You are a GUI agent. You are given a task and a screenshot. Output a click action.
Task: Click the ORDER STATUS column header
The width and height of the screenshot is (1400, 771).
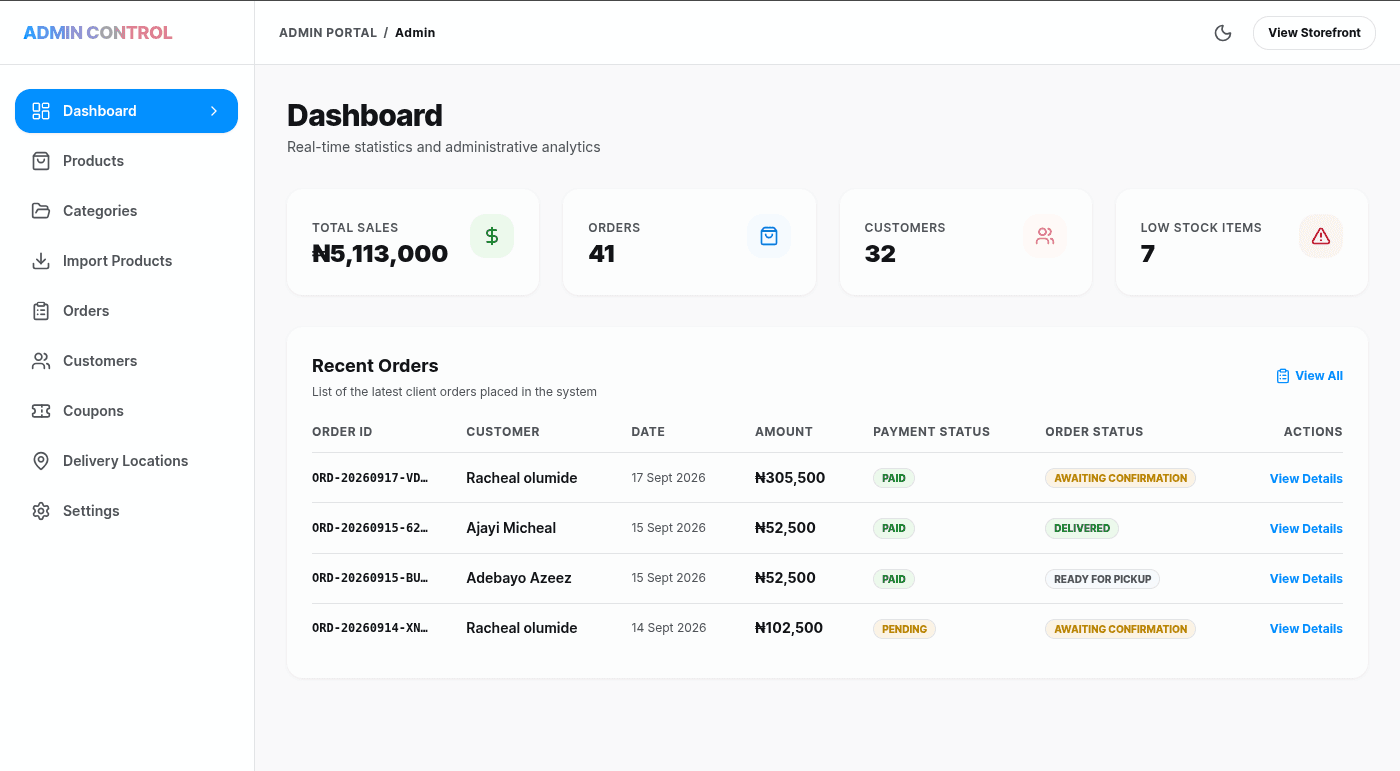1094,432
